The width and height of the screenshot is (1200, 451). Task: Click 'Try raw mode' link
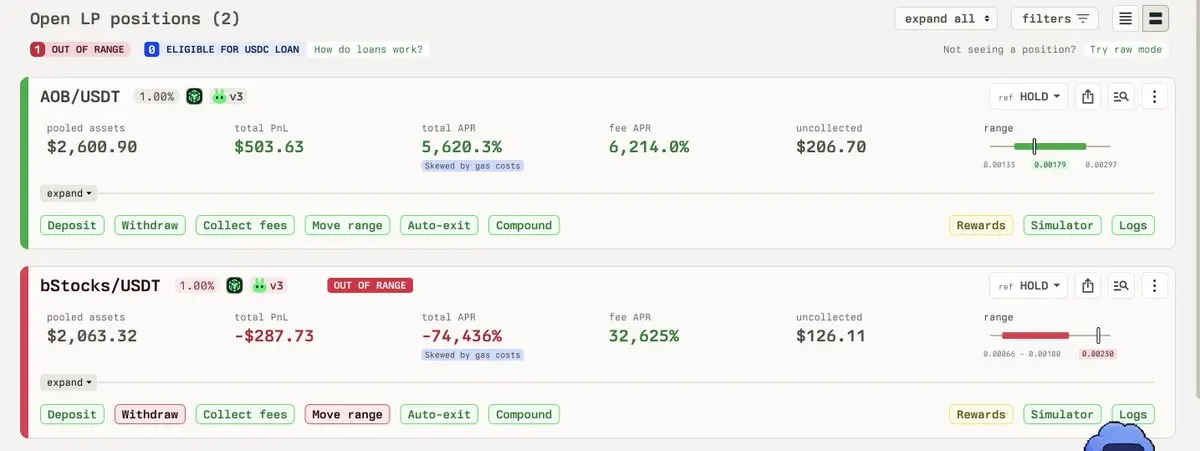(x=1126, y=49)
